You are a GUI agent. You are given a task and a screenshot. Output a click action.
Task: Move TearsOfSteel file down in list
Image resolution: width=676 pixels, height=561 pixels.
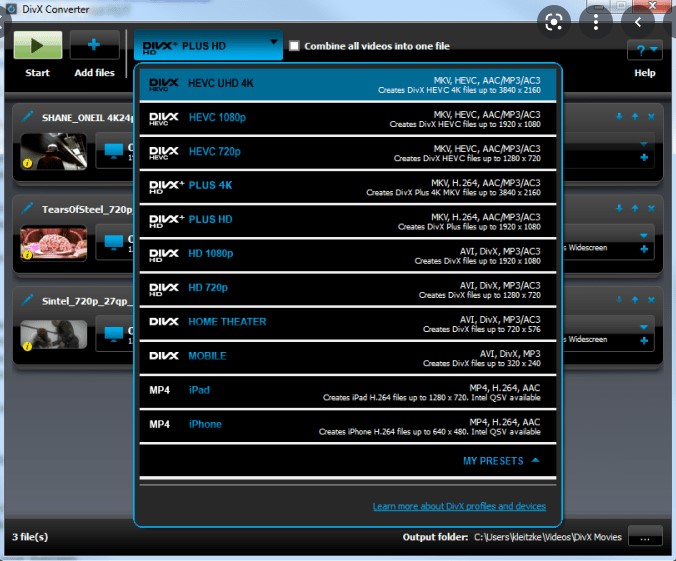point(620,208)
